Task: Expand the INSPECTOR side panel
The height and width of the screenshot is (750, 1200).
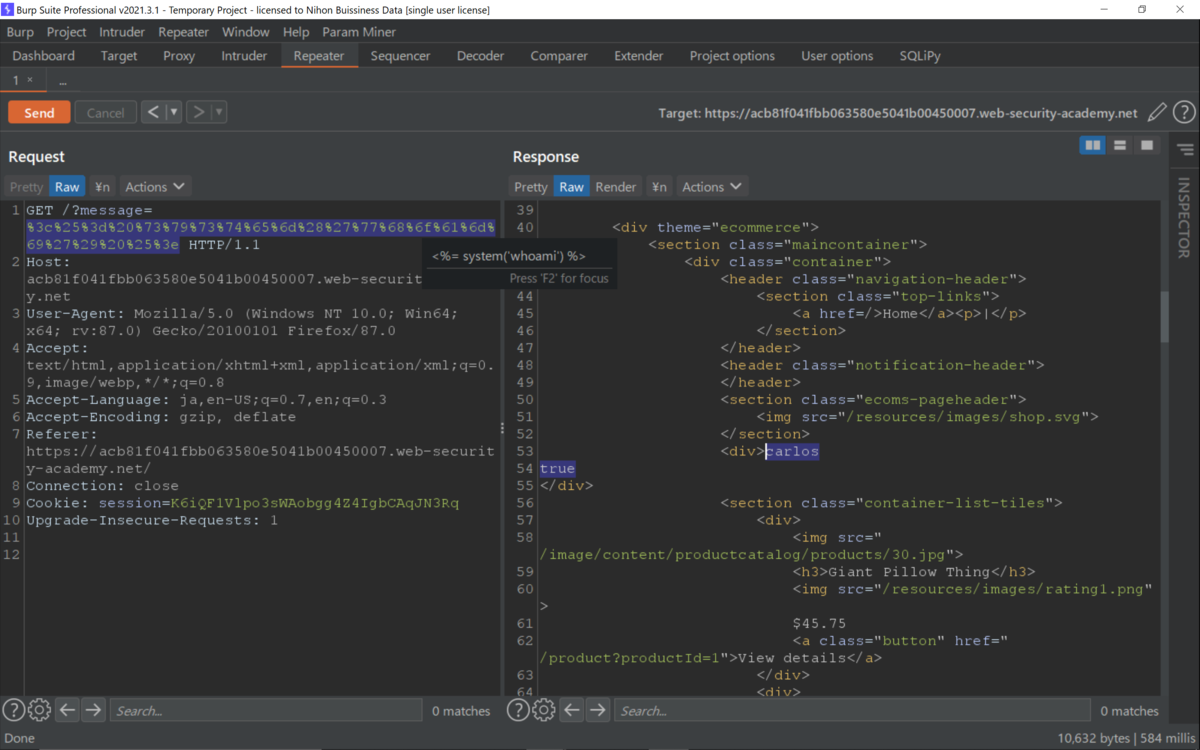Action: click(x=1184, y=217)
